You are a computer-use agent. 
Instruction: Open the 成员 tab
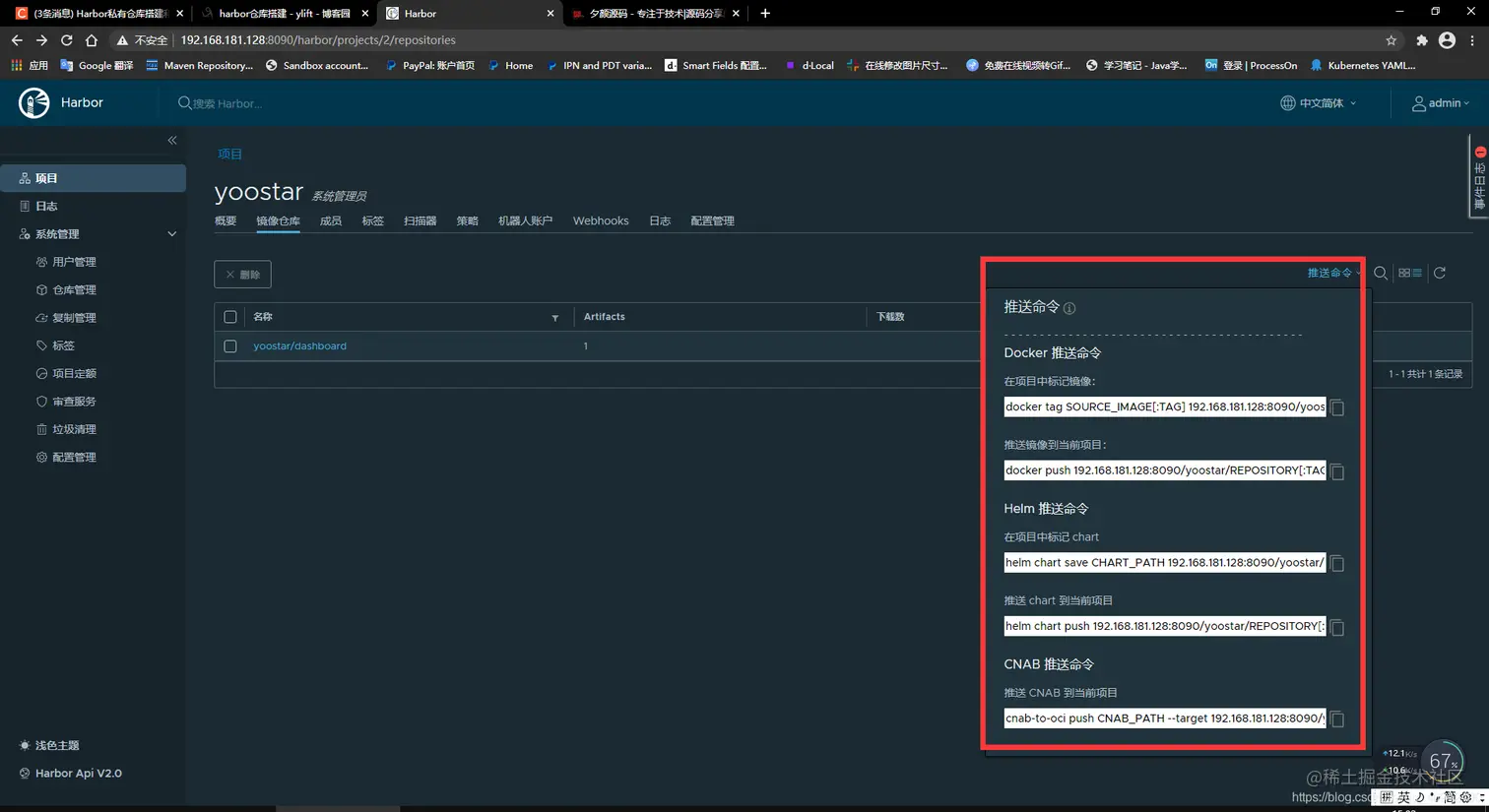point(331,220)
